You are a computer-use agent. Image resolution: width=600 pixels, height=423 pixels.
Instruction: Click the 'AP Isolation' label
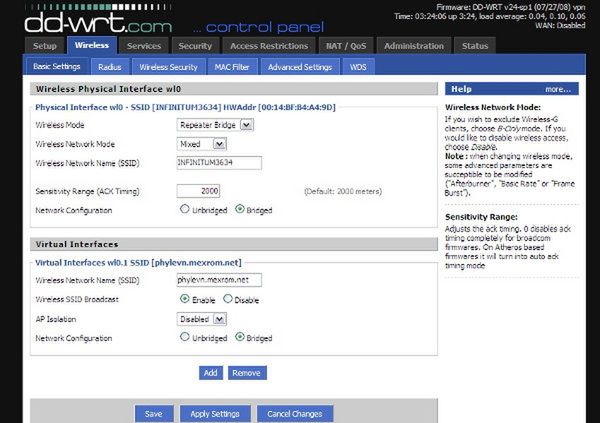point(56,319)
